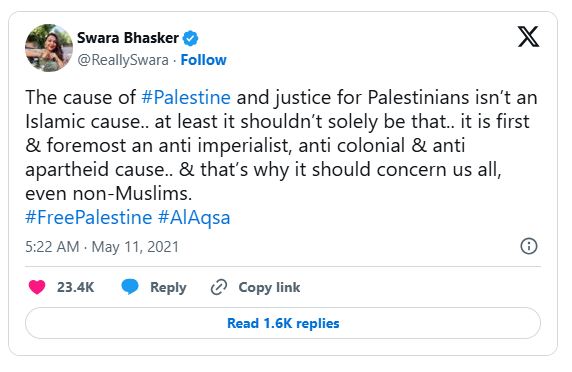Click the X logo icon

(528, 36)
